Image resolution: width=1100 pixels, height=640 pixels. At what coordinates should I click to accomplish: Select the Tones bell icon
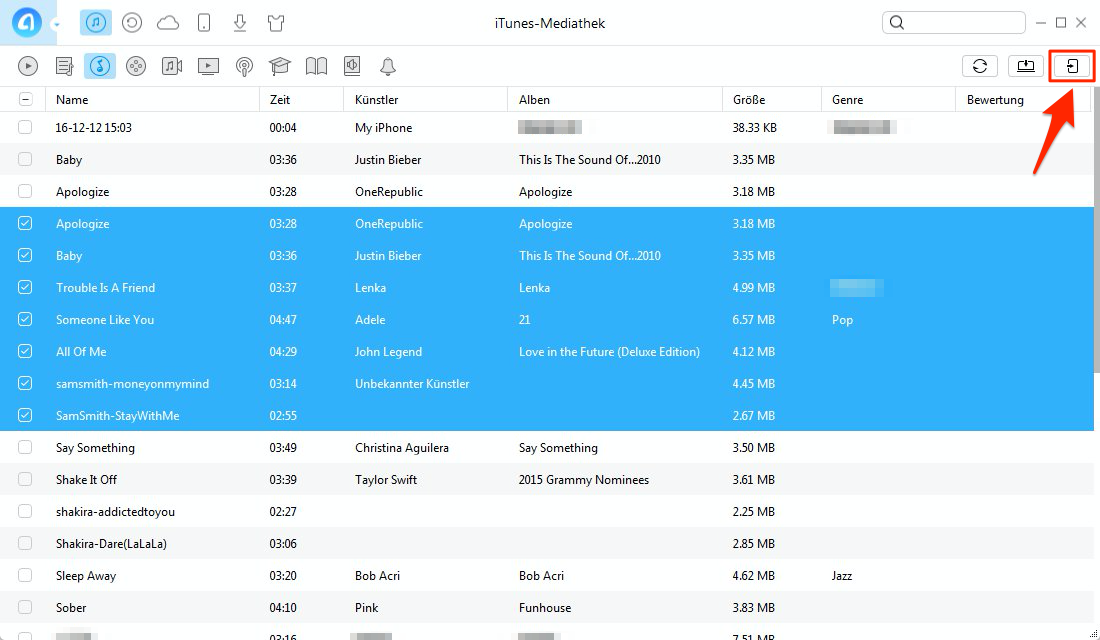(388, 66)
